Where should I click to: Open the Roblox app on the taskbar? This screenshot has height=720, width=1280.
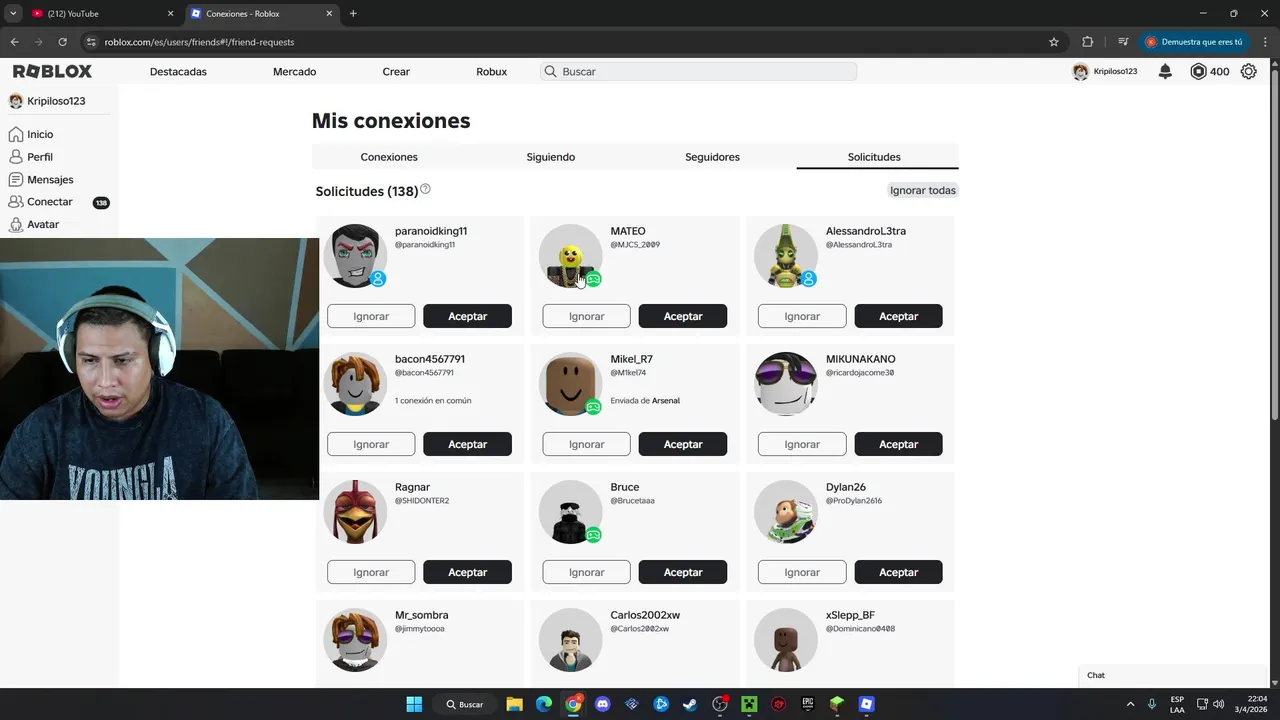click(x=866, y=704)
